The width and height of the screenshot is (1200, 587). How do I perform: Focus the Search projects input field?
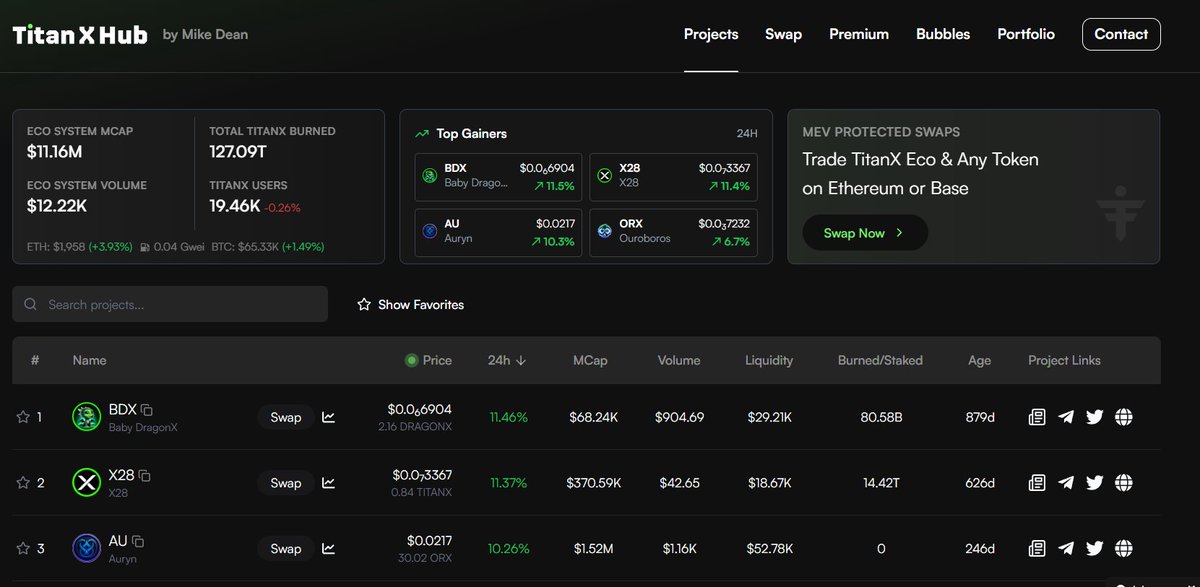170,304
